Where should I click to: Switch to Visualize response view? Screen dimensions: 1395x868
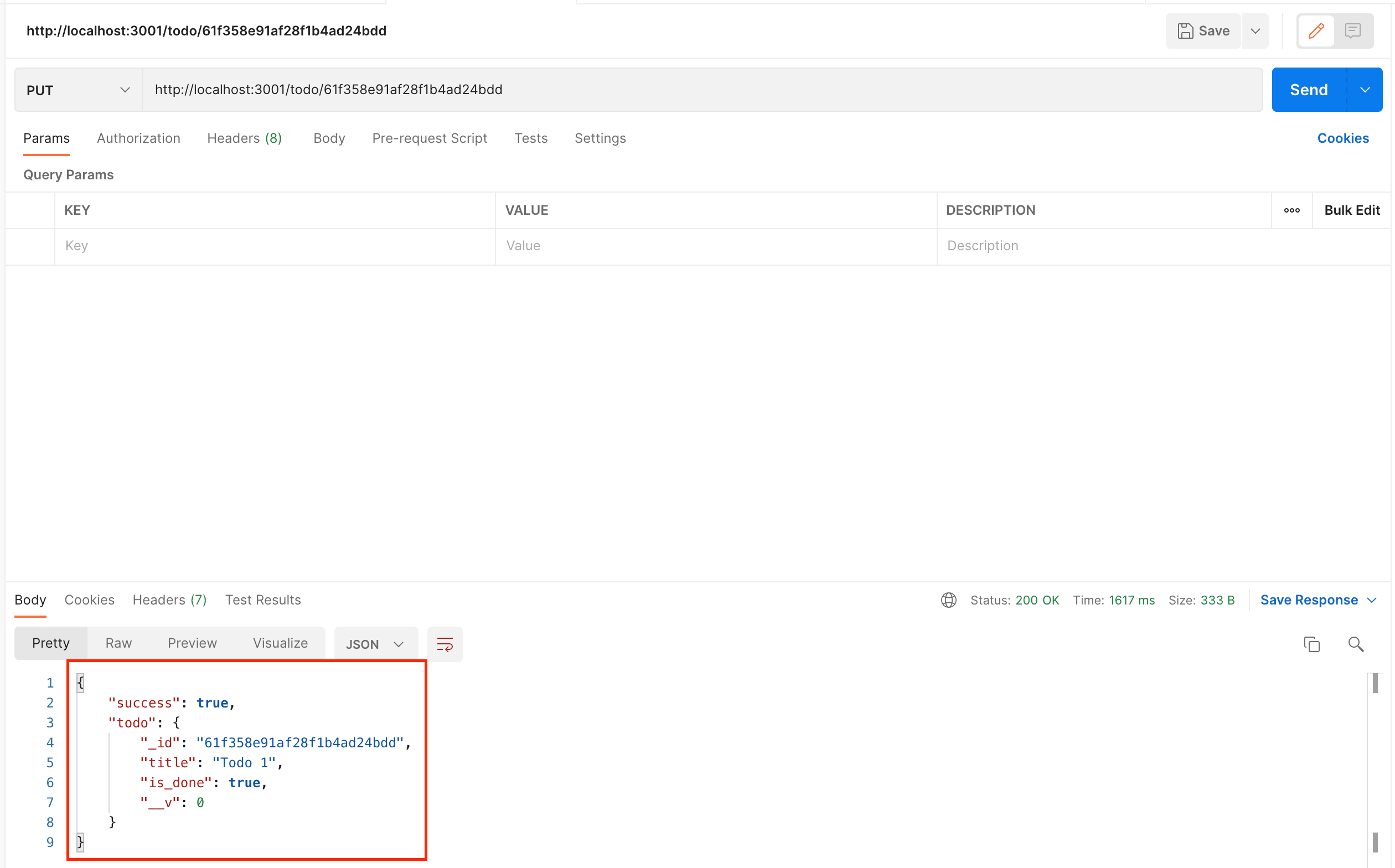click(x=280, y=643)
